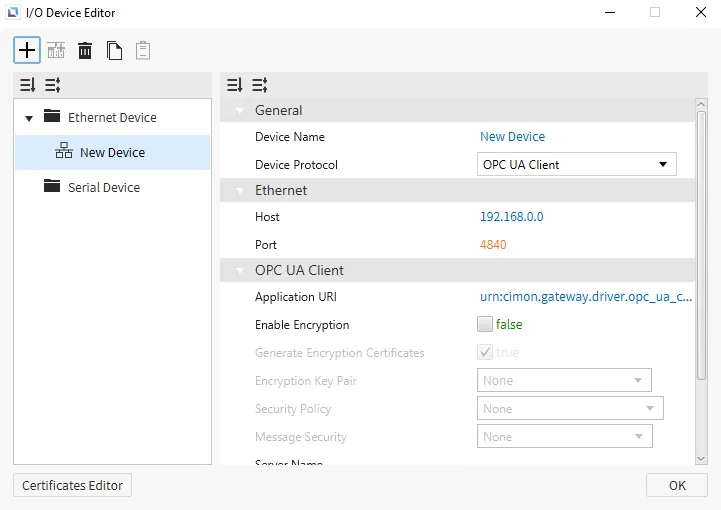
Task: Click the Copy device icon
Action: pos(114,50)
